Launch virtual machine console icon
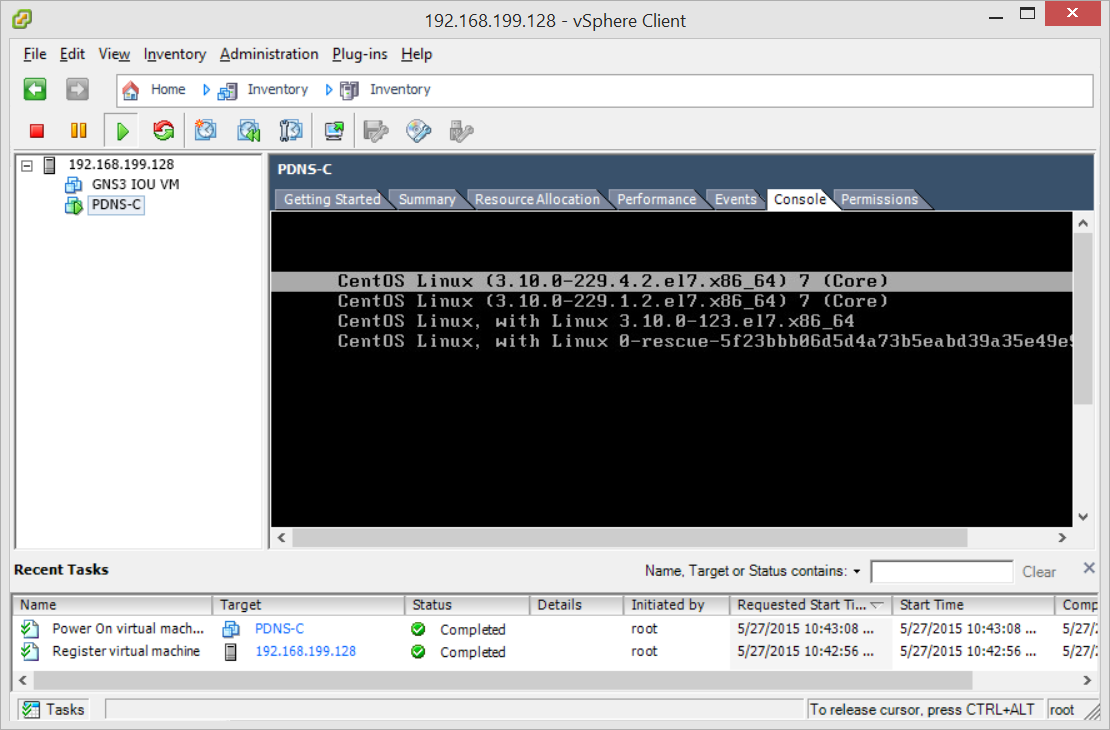Image resolution: width=1110 pixels, height=730 pixels. point(334,131)
